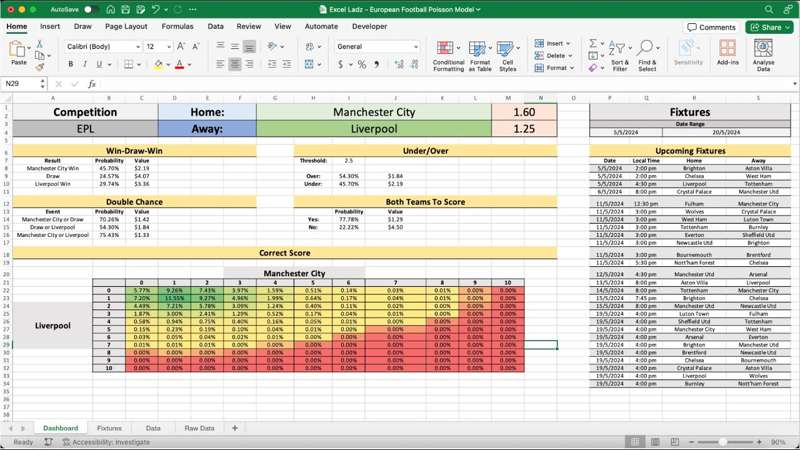Open the Format cells dropdown

(555, 68)
